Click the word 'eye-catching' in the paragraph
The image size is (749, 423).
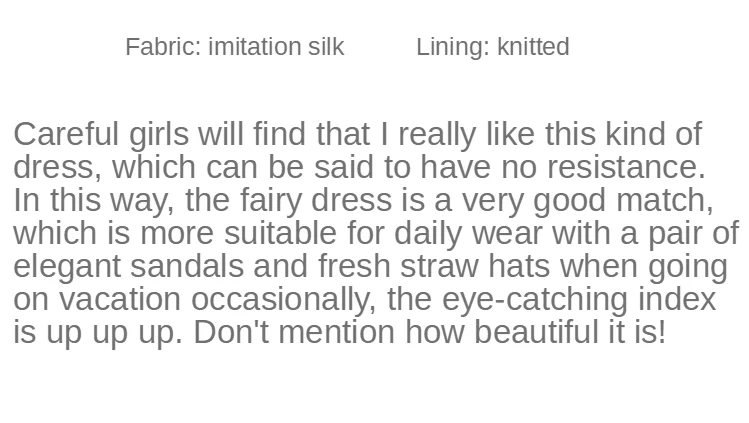pos(535,299)
